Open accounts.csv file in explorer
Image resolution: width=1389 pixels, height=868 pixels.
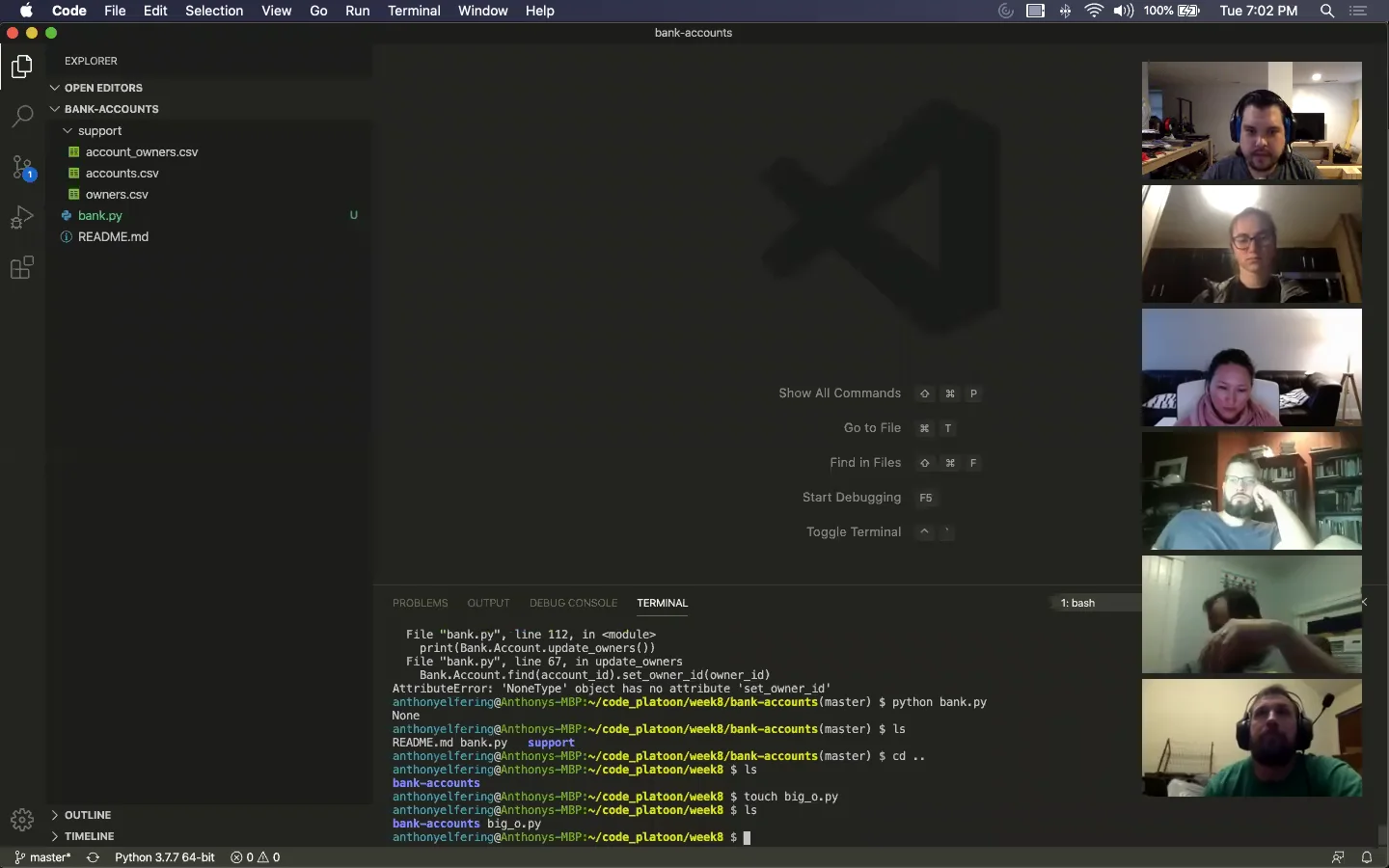click(122, 174)
